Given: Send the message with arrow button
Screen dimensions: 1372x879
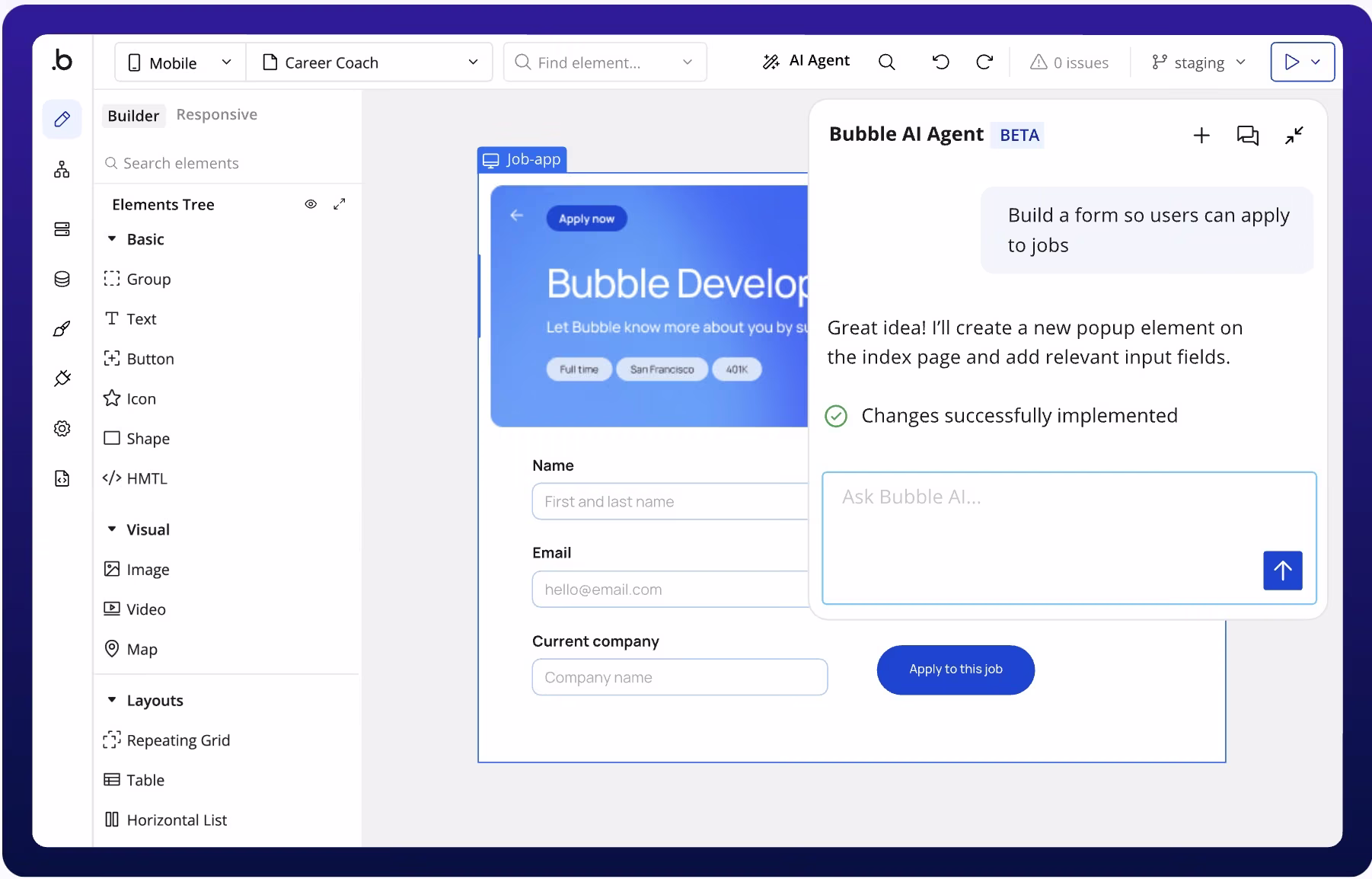Looking at the screenshot, I should pyautogui.click(x=1283, y=571).
